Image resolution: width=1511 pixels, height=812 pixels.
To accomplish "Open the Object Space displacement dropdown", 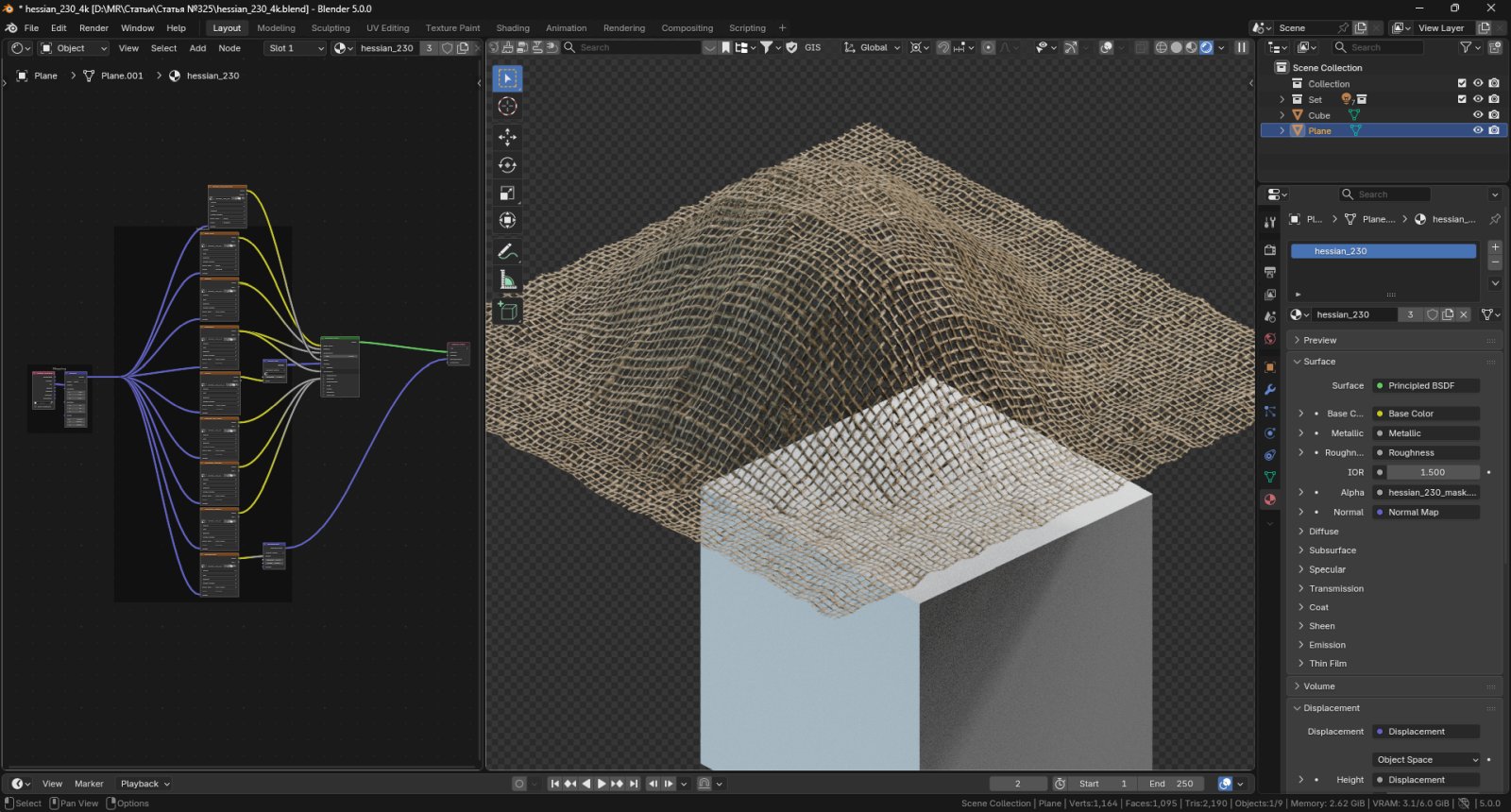I will coord(1427,760).
